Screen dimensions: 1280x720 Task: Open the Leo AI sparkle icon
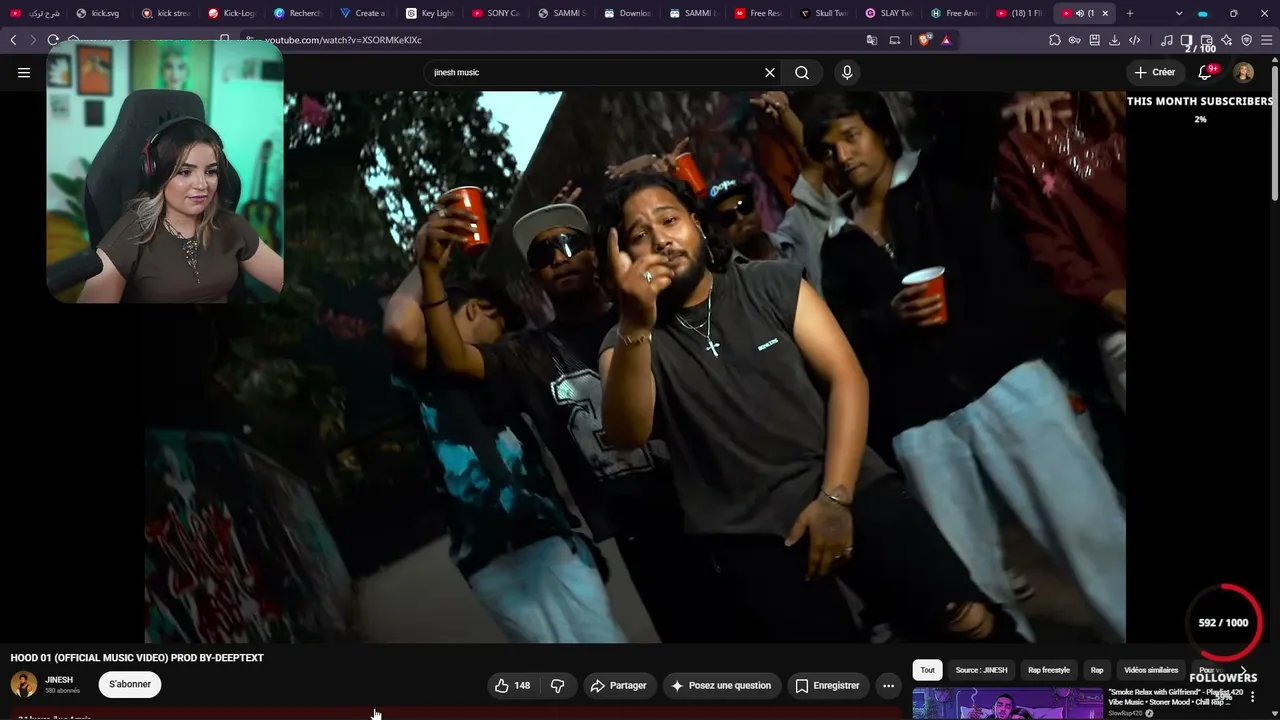1227,40
